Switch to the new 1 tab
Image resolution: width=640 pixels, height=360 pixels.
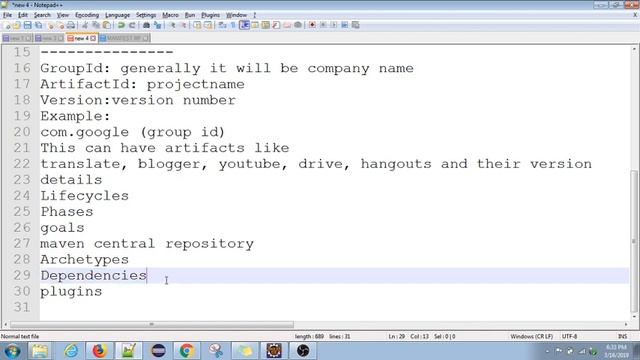[16, 38]
